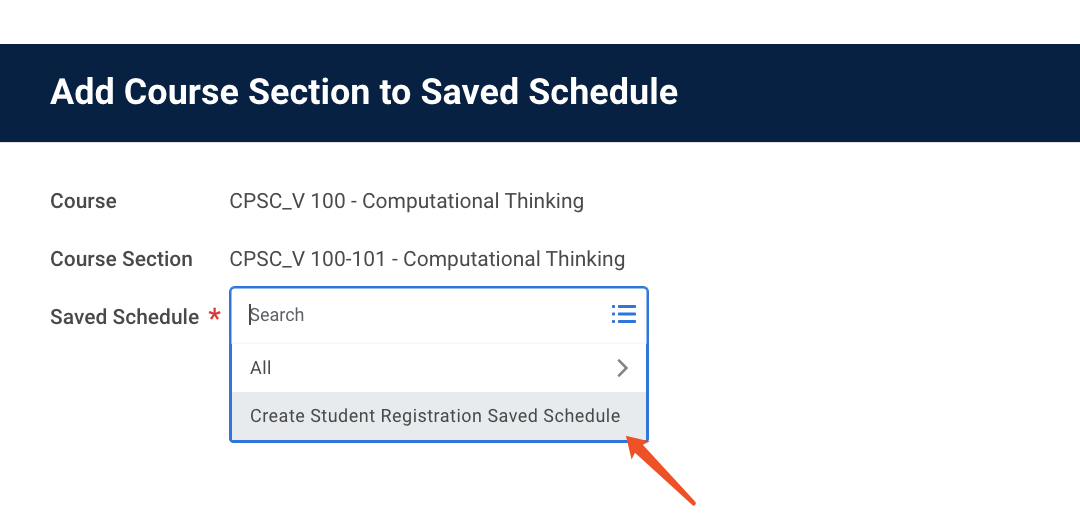This screenshot has height=514, width=1080.
Task: Select Create Student Registration Saved Schedule option
Action: coord(435,416)
